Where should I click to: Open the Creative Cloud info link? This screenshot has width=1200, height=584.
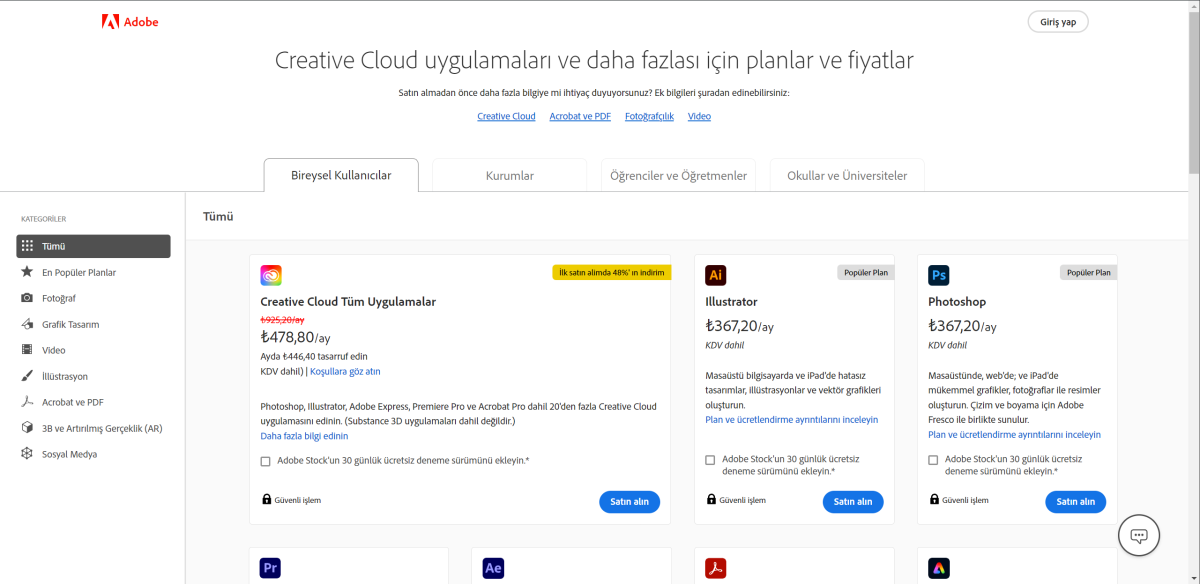click(506, 116)
